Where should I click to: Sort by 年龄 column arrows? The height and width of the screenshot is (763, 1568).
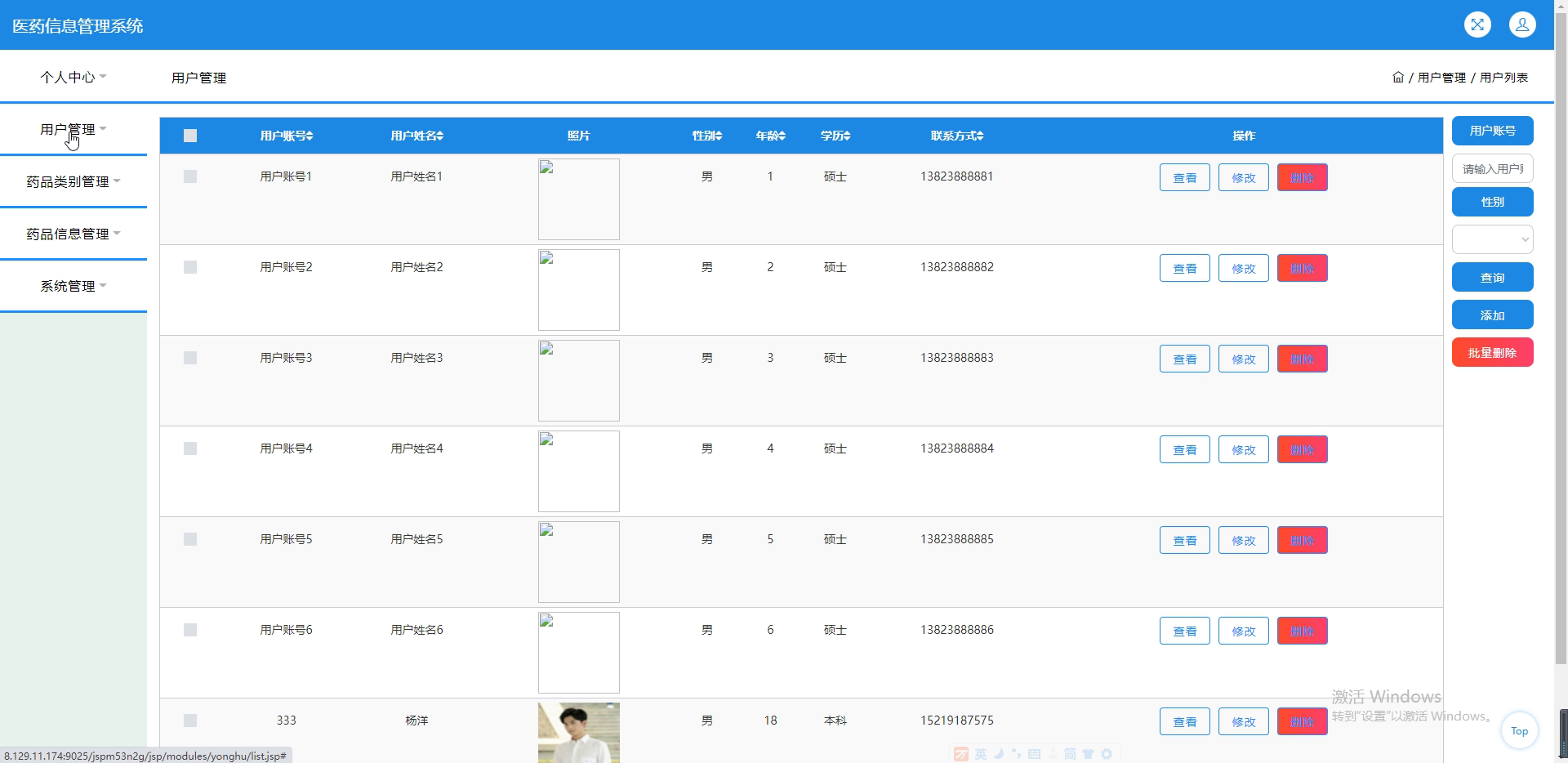[x=782, y=136]
